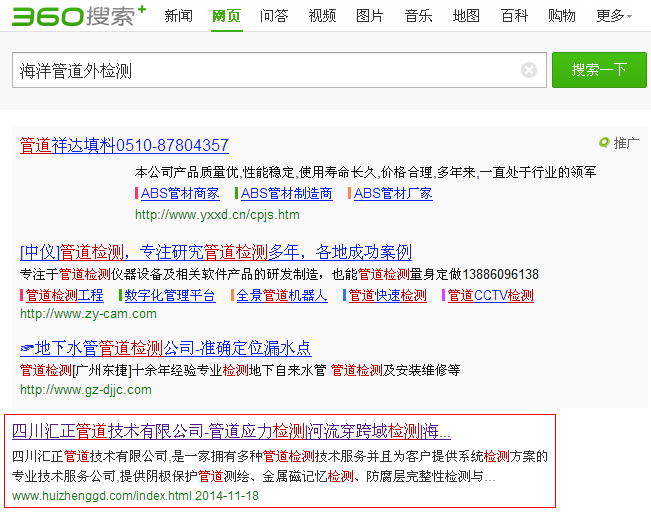Open the 问答 tab

pos(274,16)
